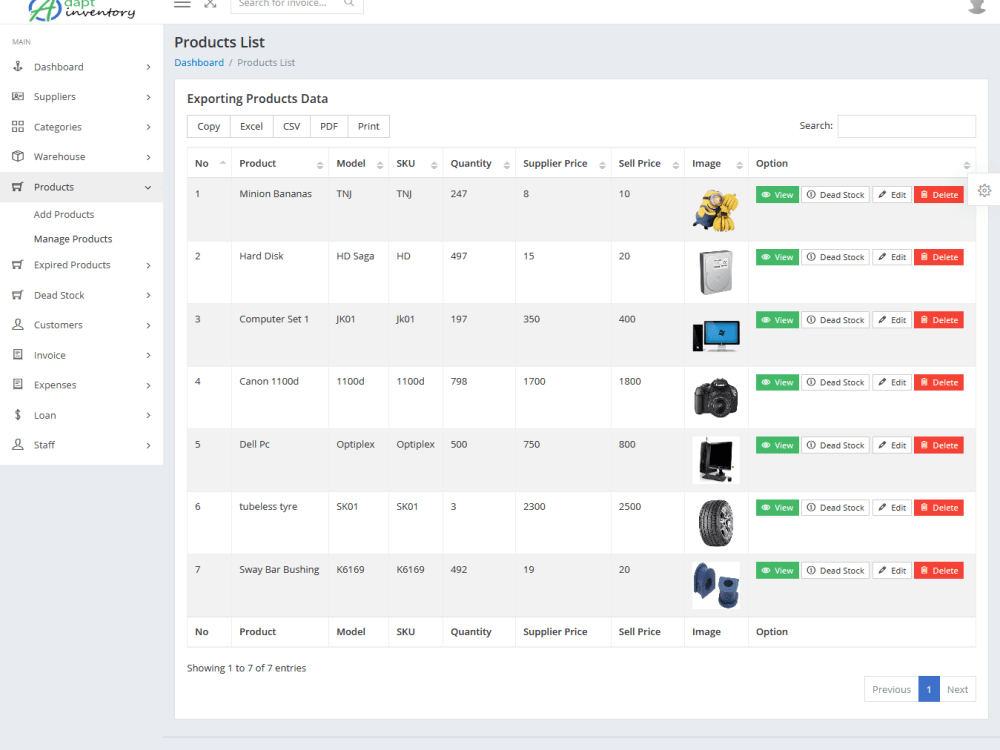Go to the Next page
Image resolution: width=1000 pixels, height=750 pixels.
point(957,689)
